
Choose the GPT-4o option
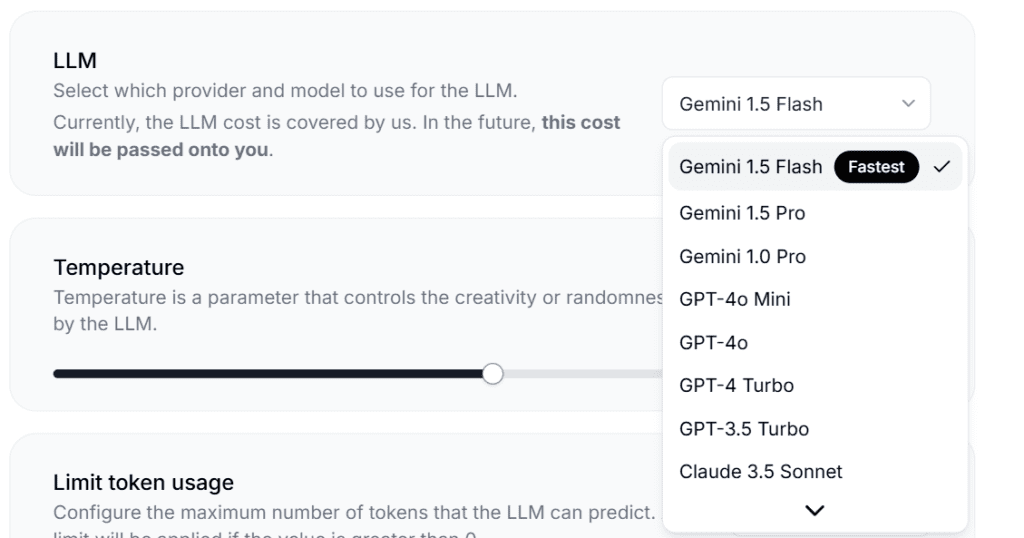click(x=713, y=342)
